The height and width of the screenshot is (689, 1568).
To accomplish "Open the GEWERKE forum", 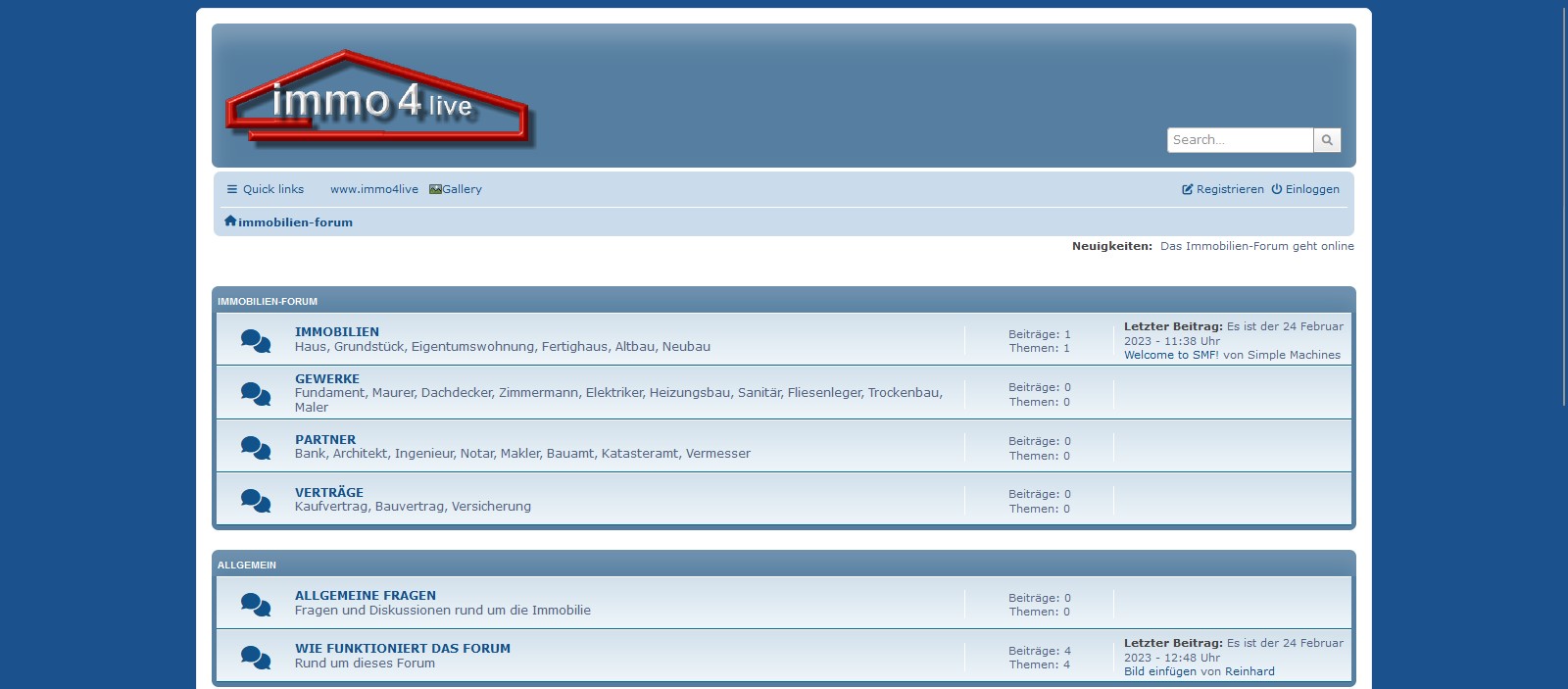I will [x=327, y=379].
